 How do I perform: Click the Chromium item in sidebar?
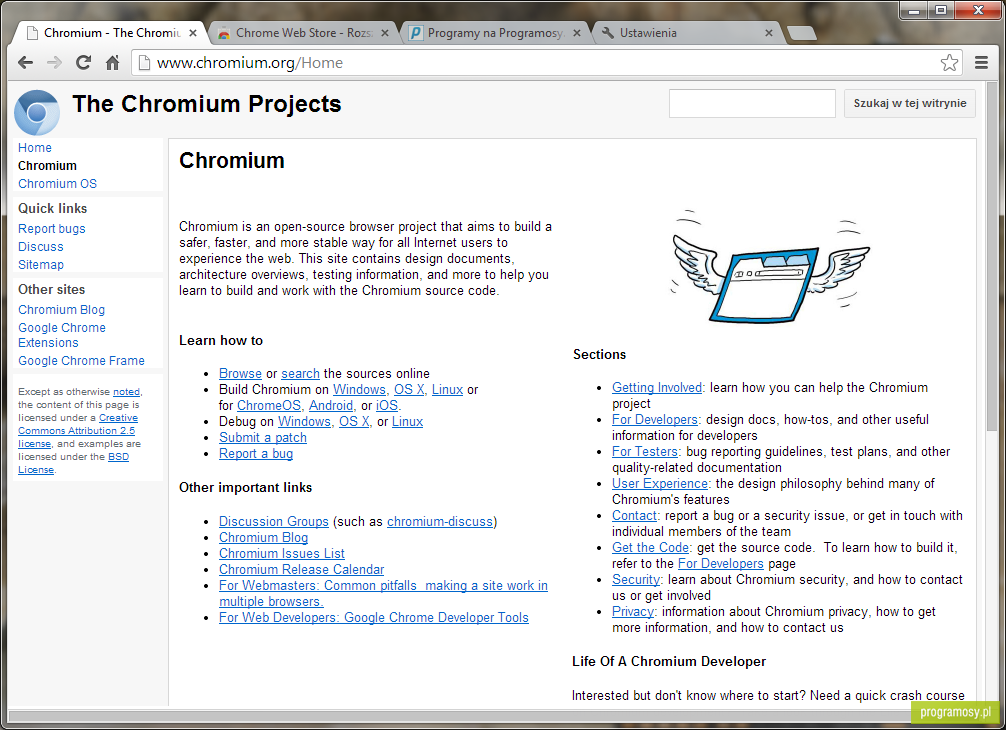point(47,166)
